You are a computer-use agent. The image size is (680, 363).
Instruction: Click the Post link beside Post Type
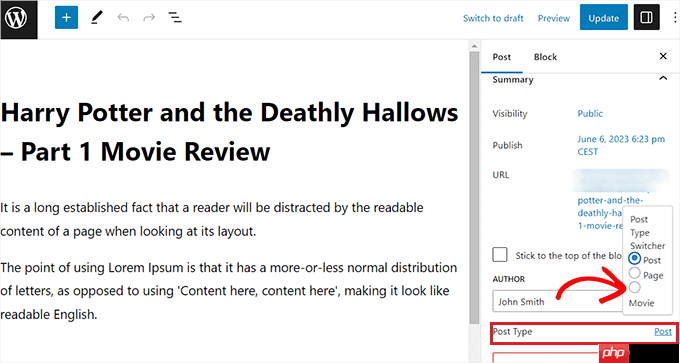click(x=663, y=332)
